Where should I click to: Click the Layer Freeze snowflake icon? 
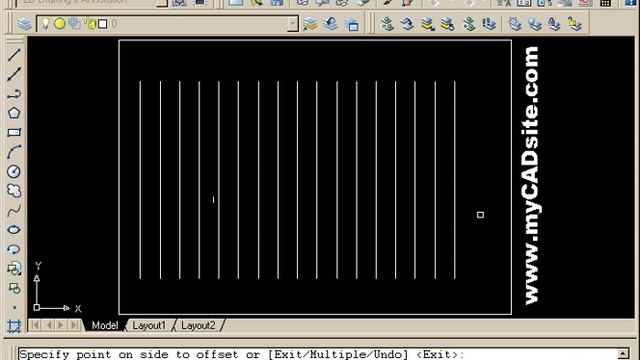(514, 24)
